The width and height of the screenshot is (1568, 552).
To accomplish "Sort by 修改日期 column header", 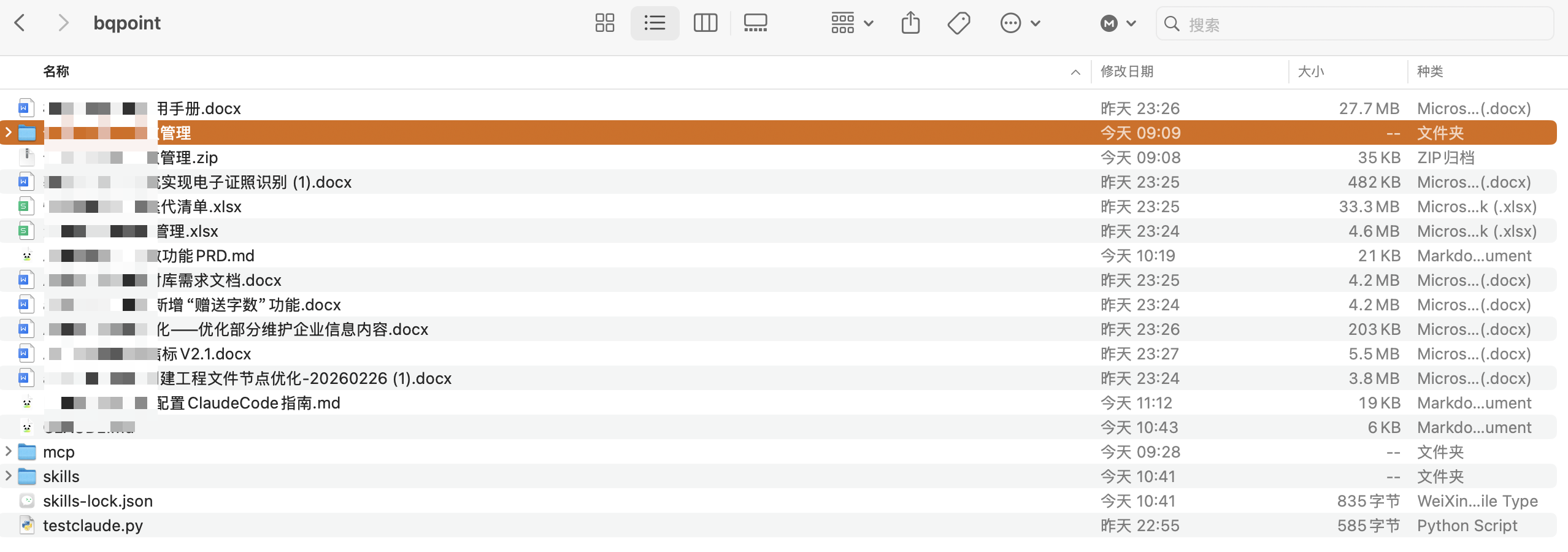I will (1127, 71).
